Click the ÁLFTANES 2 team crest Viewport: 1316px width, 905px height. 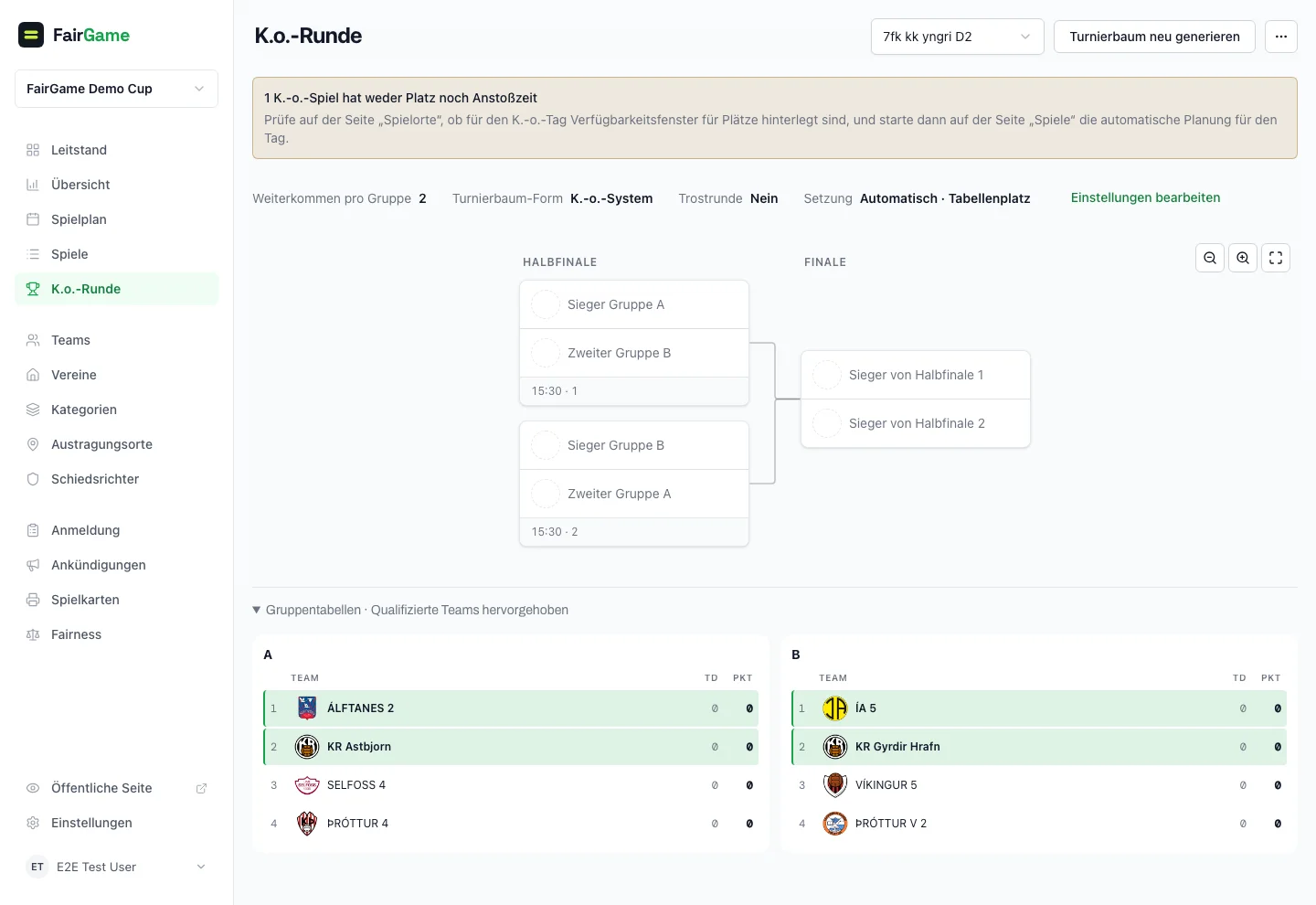point(307,708)
